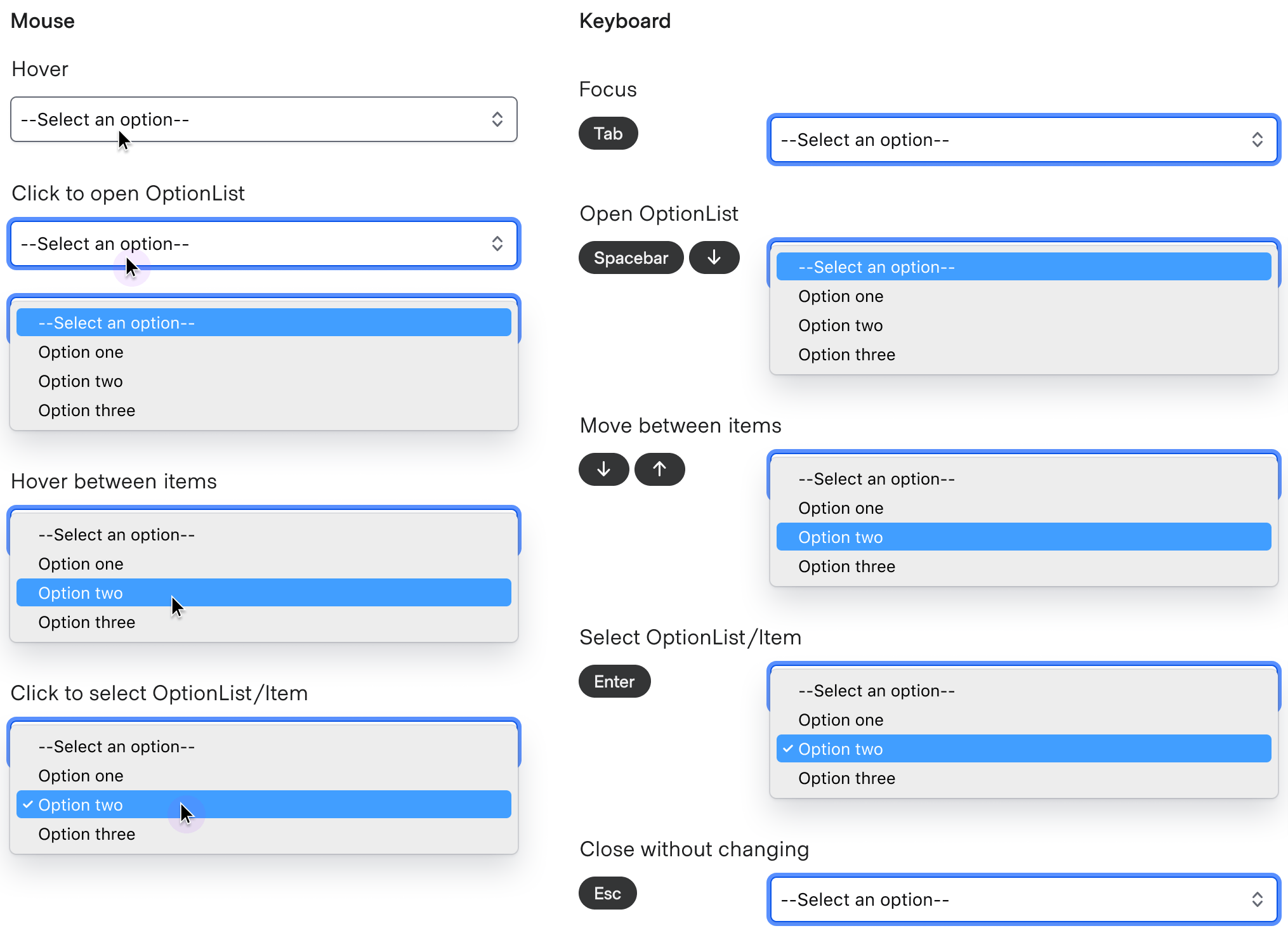Select the checkmark next to Option two

click(x=27, y=805)
